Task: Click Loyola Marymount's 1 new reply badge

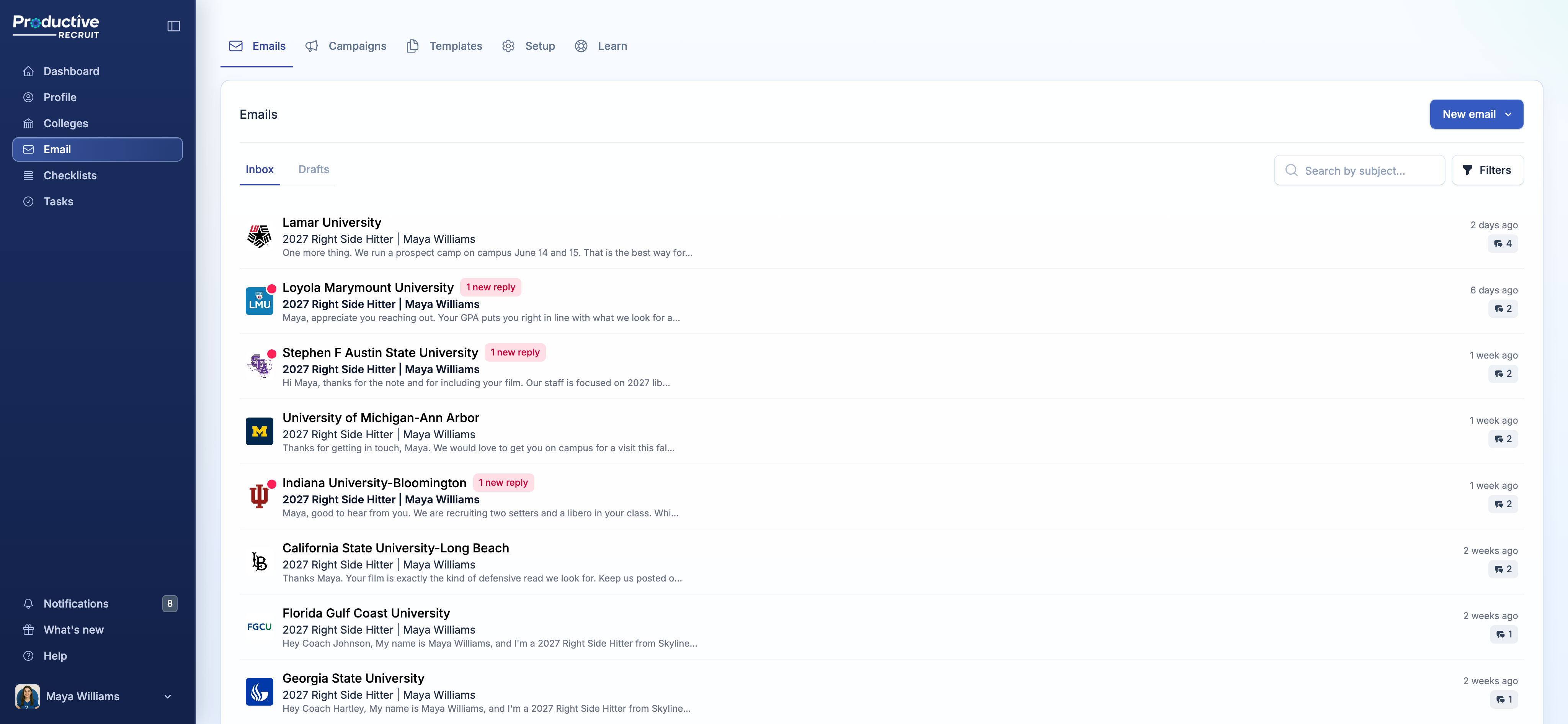Action: (491, 287)
